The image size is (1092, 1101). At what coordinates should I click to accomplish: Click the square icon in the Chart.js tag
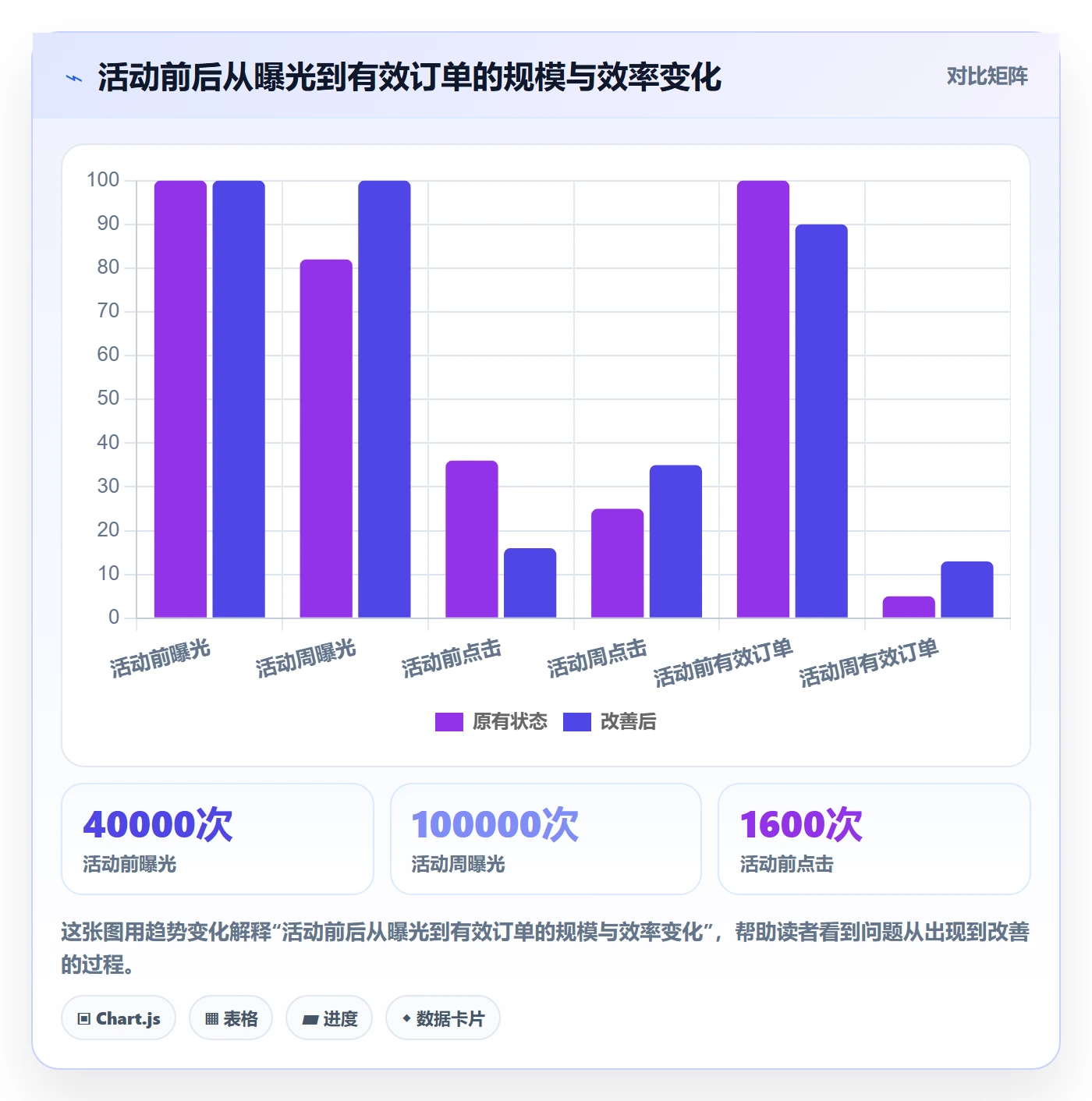click(84, 1018)
